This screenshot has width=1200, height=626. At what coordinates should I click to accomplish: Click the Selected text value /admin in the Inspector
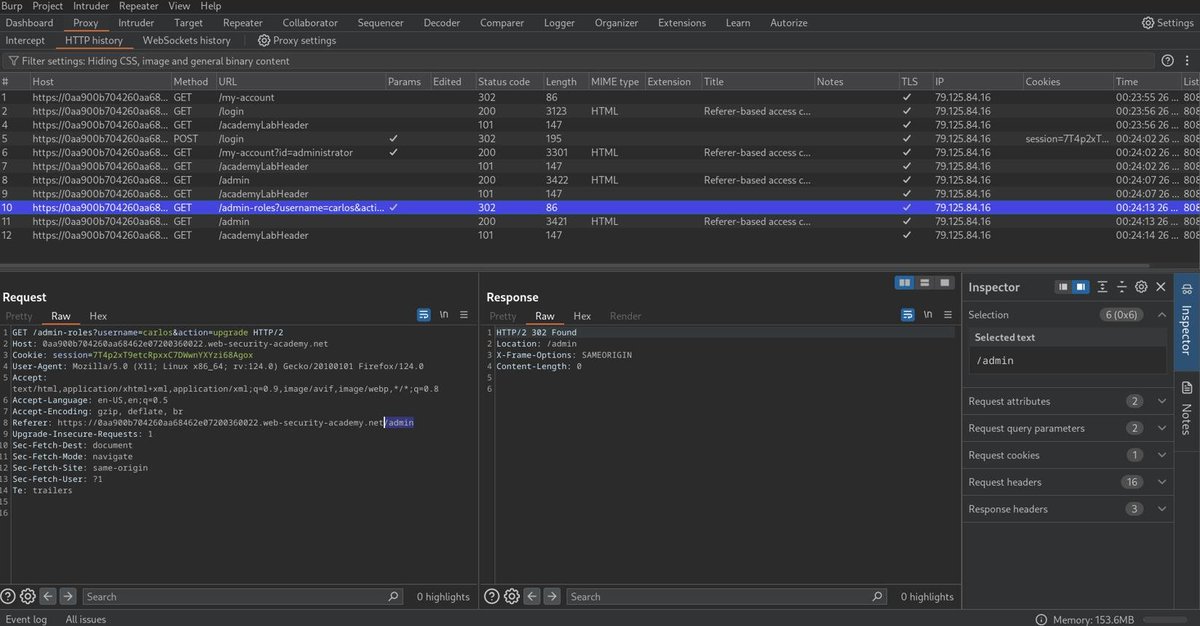[1067, 361]
